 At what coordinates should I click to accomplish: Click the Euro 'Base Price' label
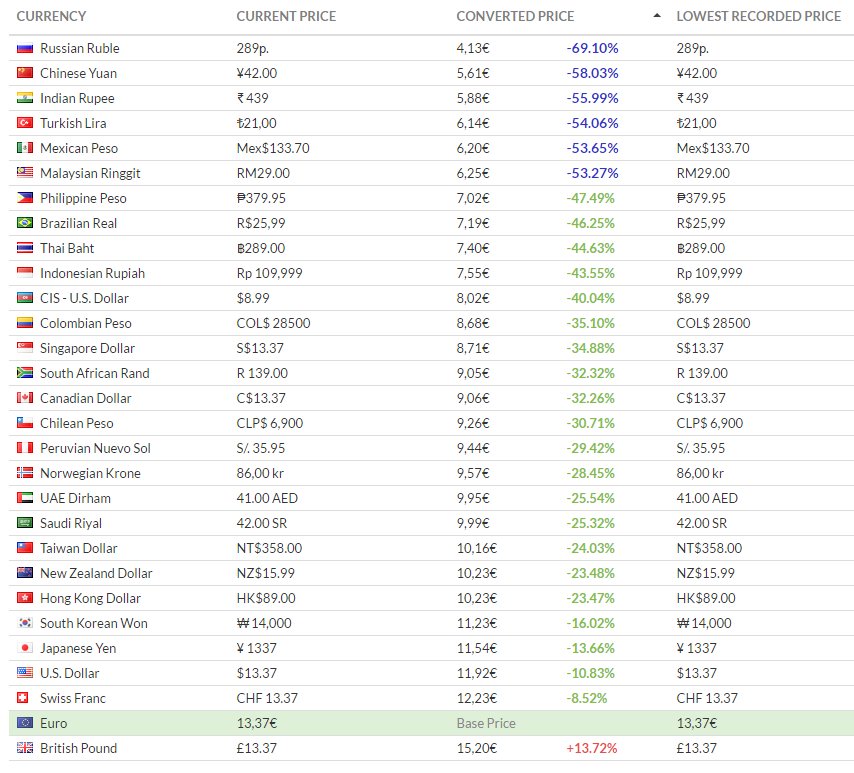coord(486,723)
